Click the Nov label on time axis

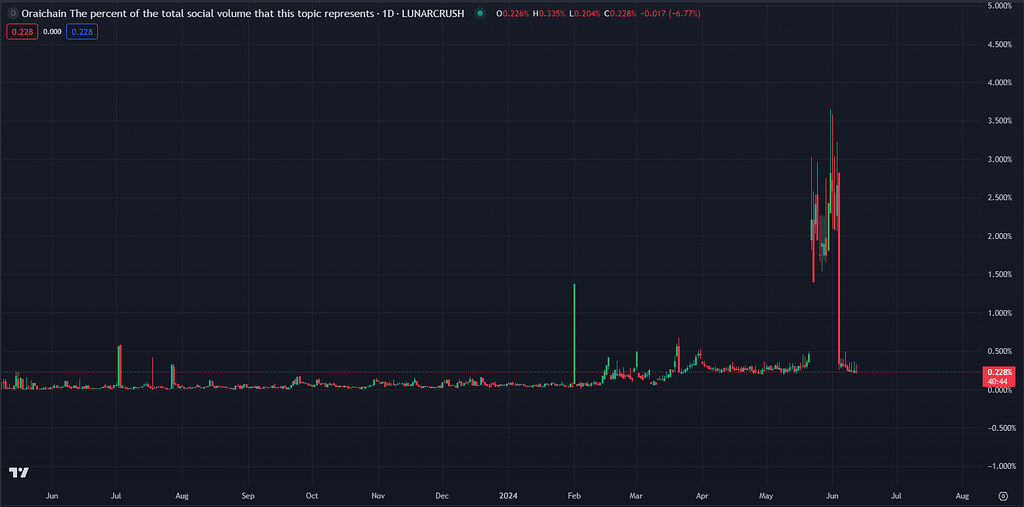(377, 496)
